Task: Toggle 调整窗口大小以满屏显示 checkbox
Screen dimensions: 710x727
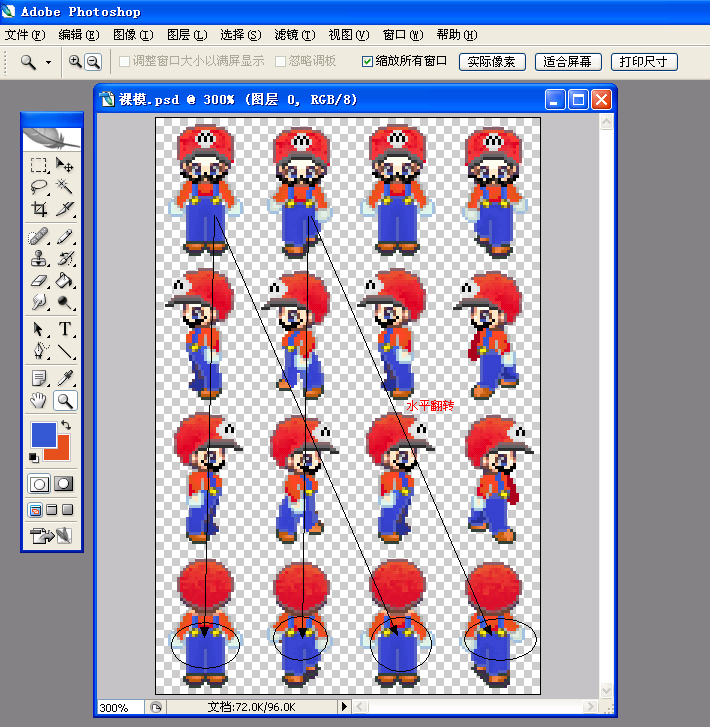Action: [124, 61]
